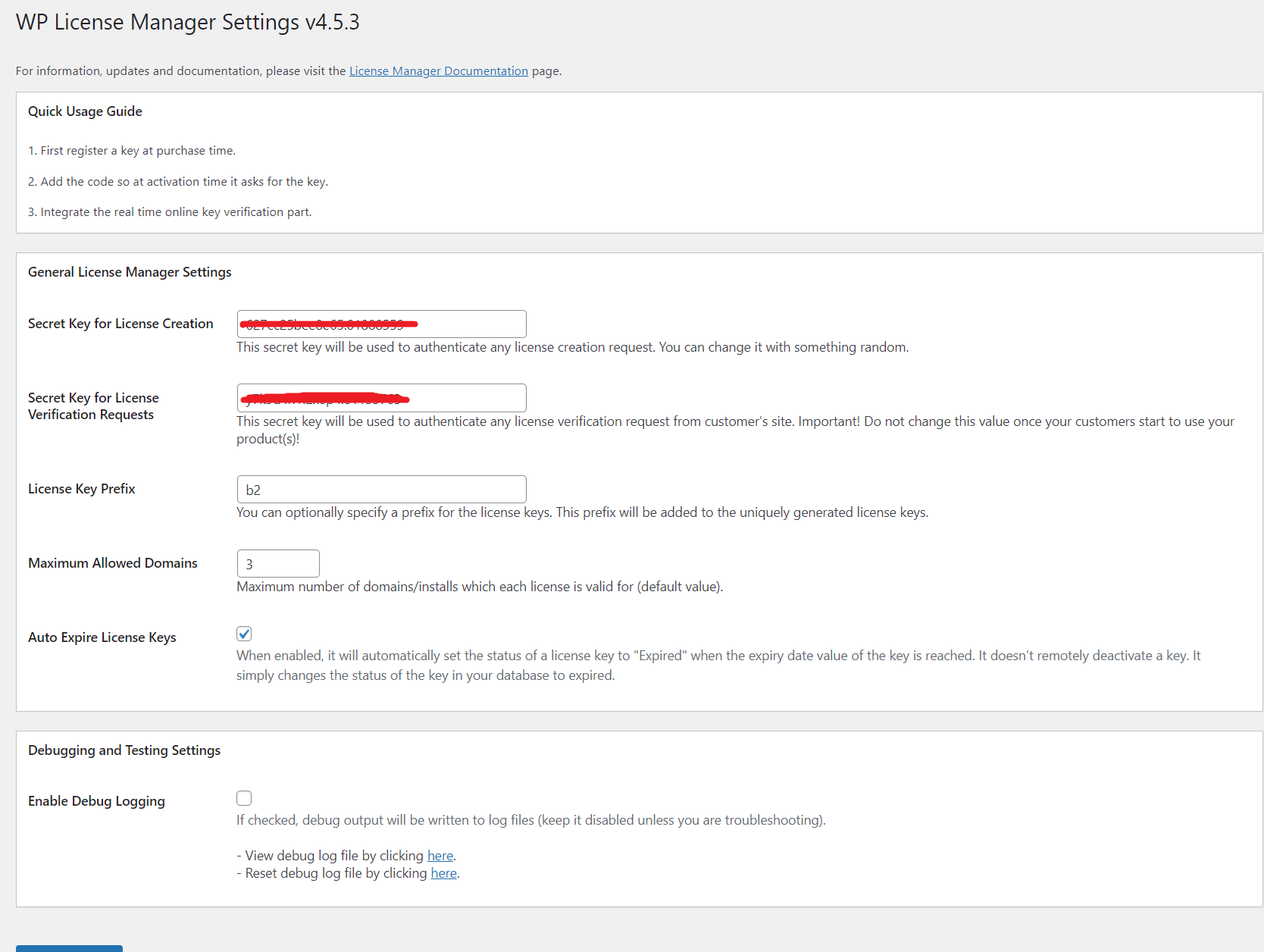Click the 'Quick Usage Guide' heading
The height and width of the screenshot is (952, 1264).
pyautogui.click(x=85, y=111)
